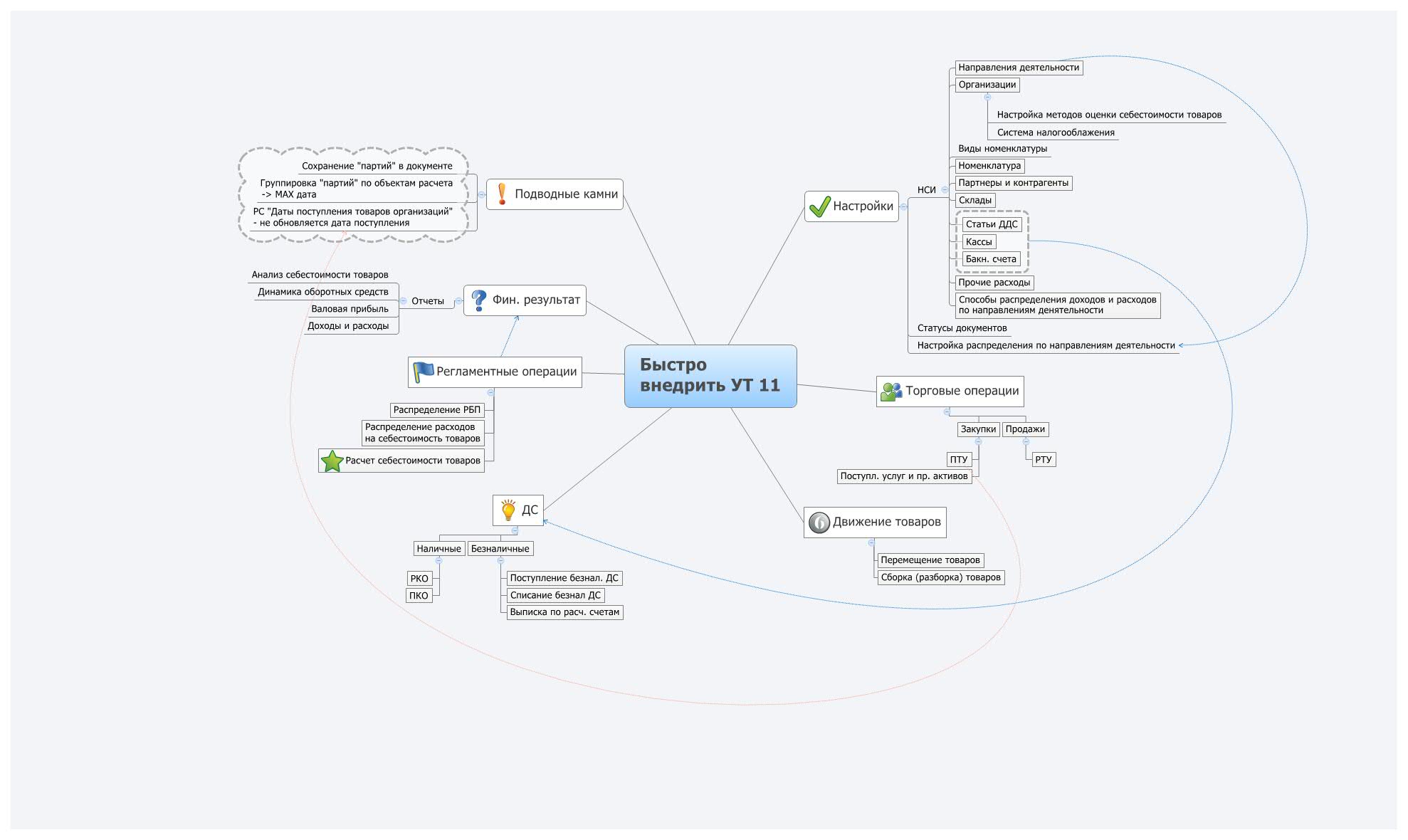Select the Безналичные tab

(x=523, y=549)
